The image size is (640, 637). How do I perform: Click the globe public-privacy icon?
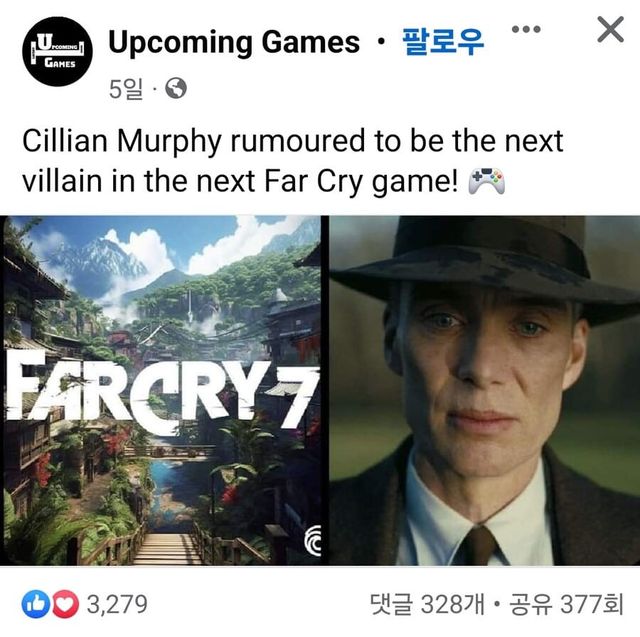coord(176,88)
